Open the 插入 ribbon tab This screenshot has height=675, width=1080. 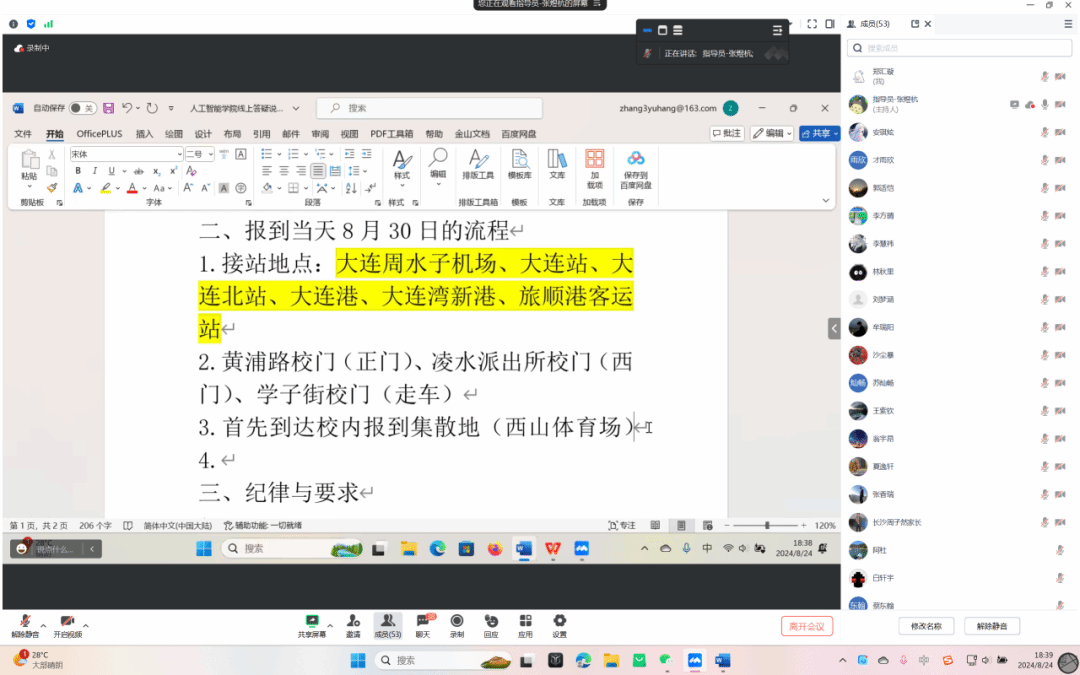[144, 134]
